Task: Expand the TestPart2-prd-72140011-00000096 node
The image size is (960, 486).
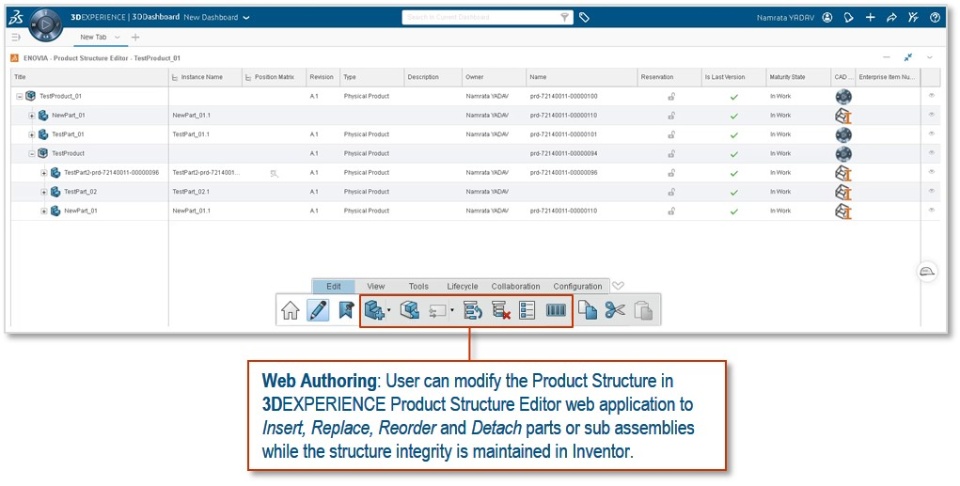Action: (x=44, y=173)
